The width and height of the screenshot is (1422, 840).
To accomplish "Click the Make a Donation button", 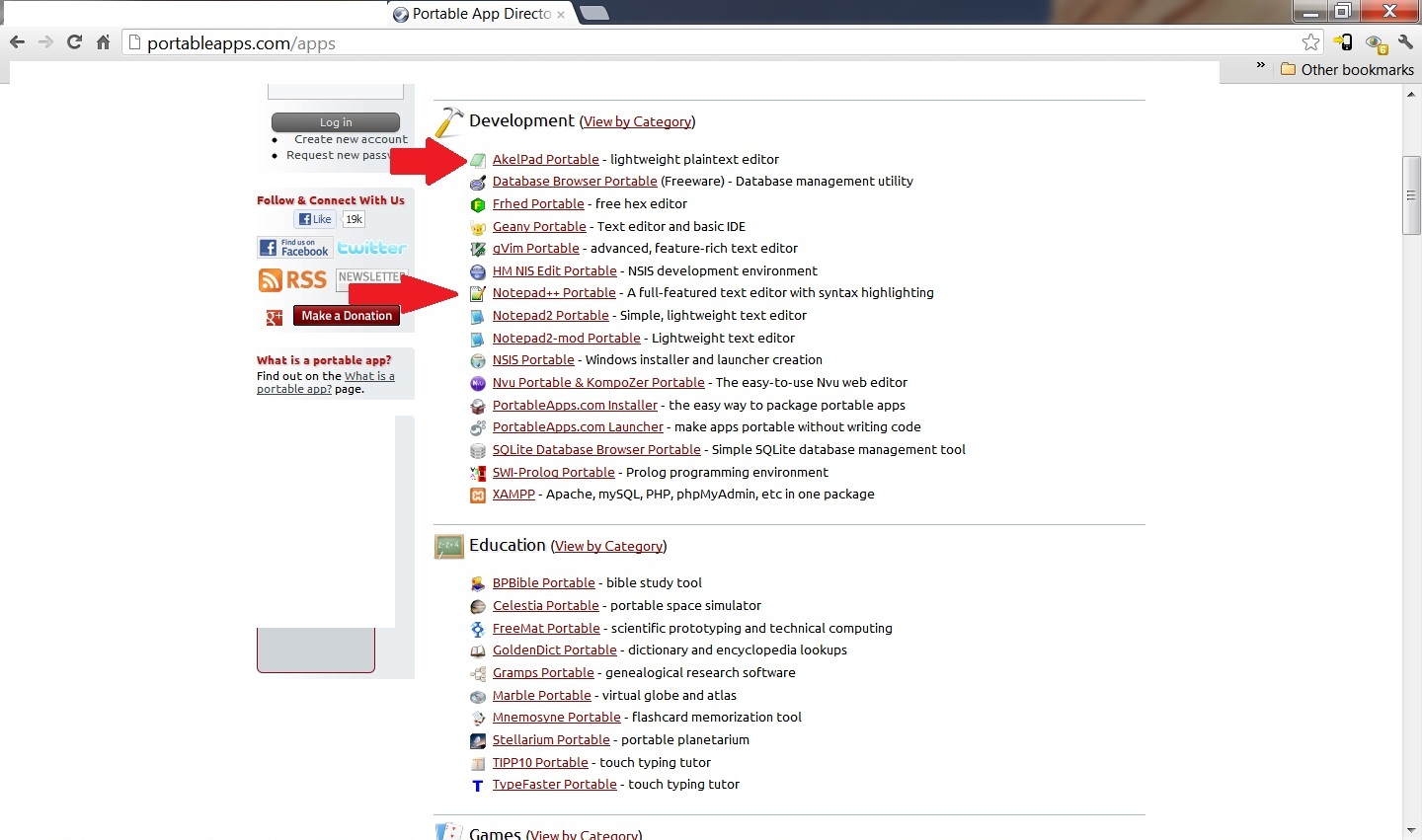I will click(x=347, y=316).
